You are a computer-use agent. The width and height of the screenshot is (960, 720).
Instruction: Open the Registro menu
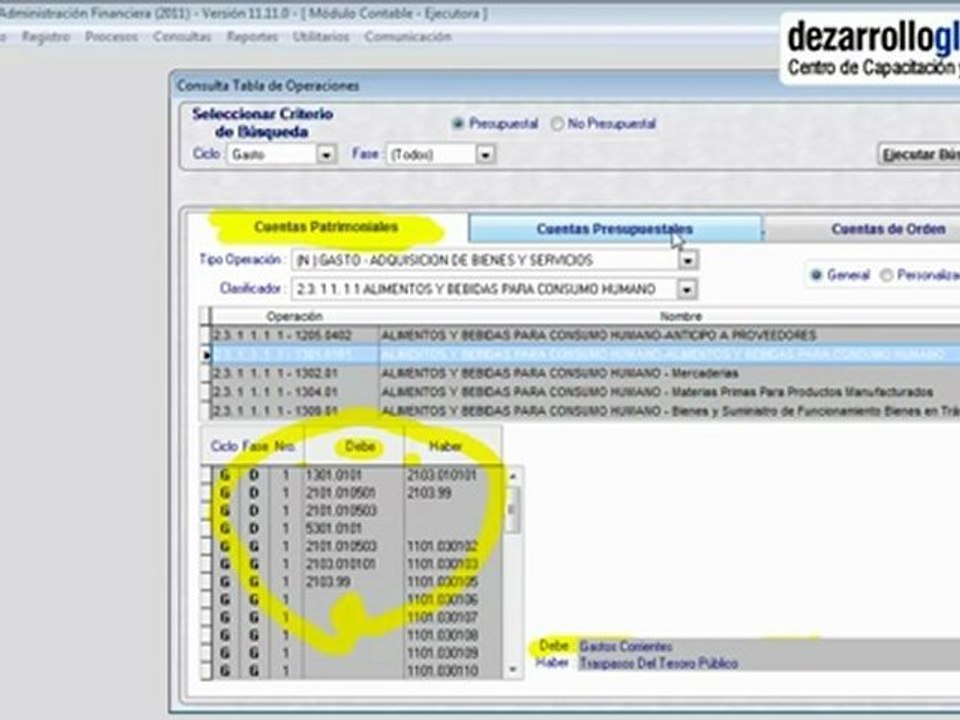pos(46,37)
